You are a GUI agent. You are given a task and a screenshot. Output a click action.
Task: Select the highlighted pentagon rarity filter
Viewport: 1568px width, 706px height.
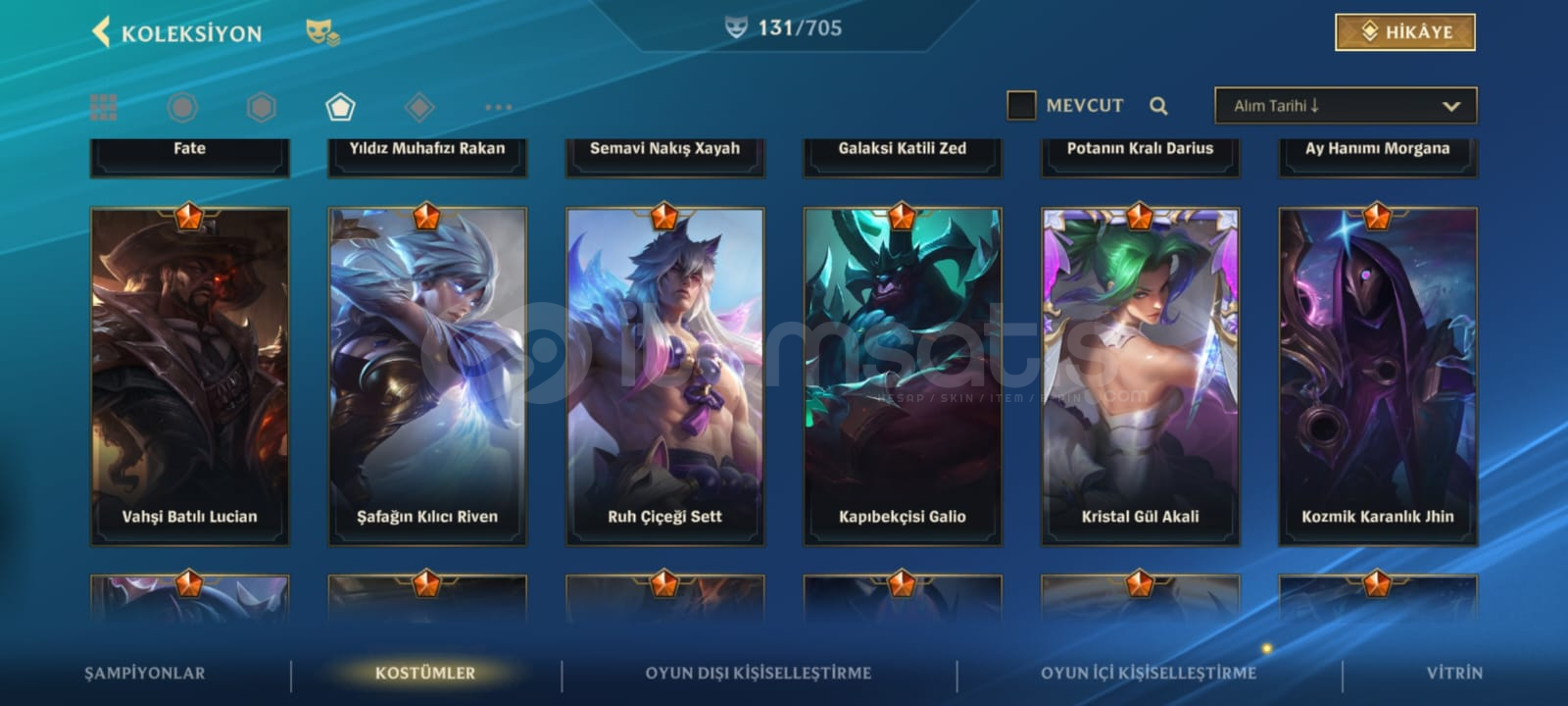[340, 107]
